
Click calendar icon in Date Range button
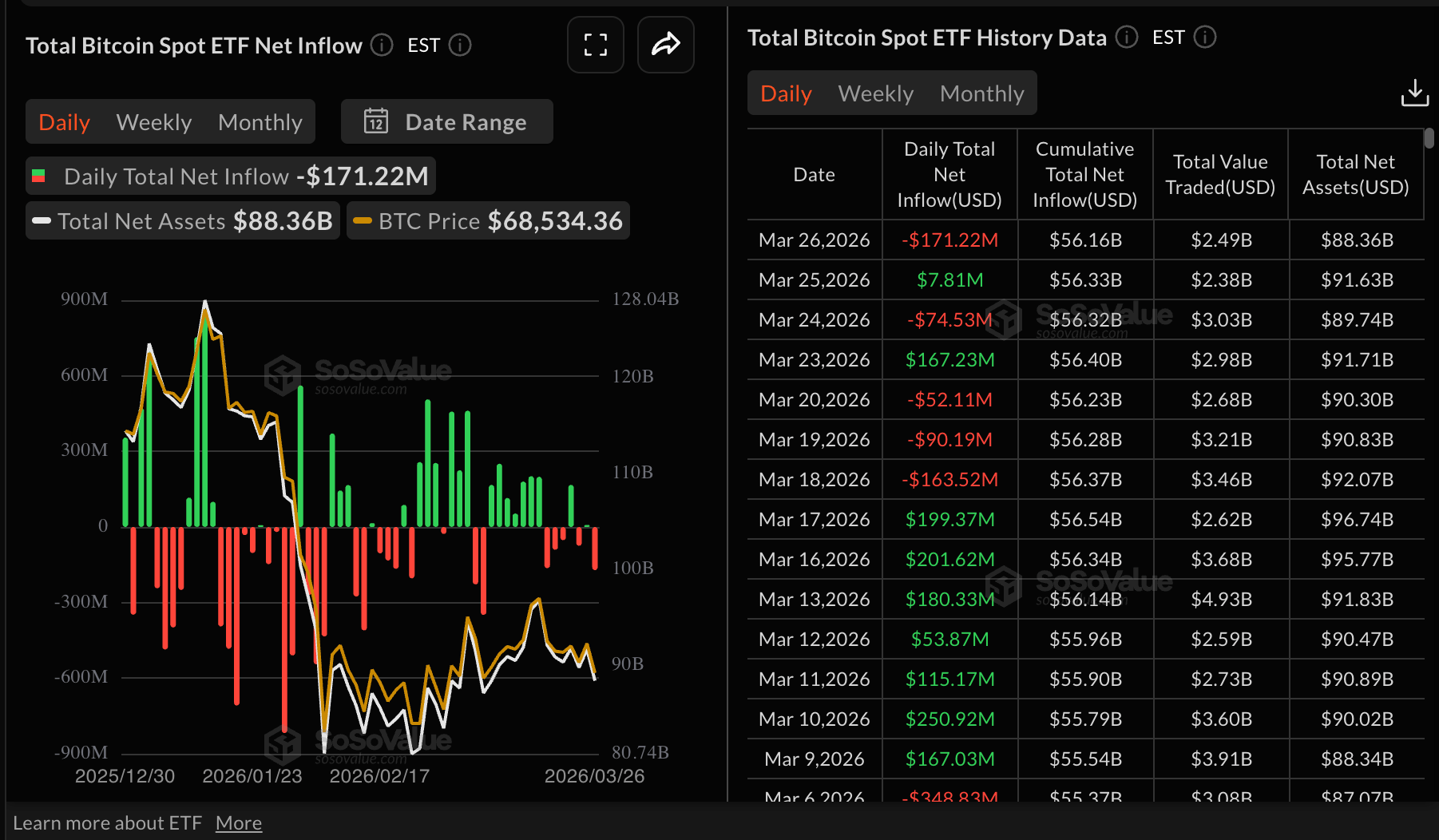[x=376, y=122]
